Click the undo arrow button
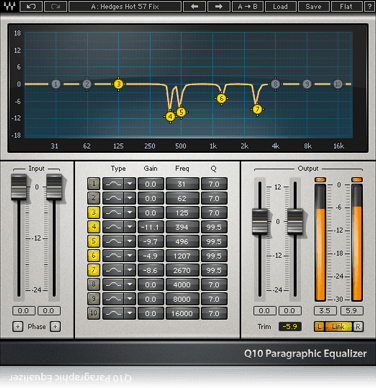Viewport: 376px width, 388px height. pos(31,6)
